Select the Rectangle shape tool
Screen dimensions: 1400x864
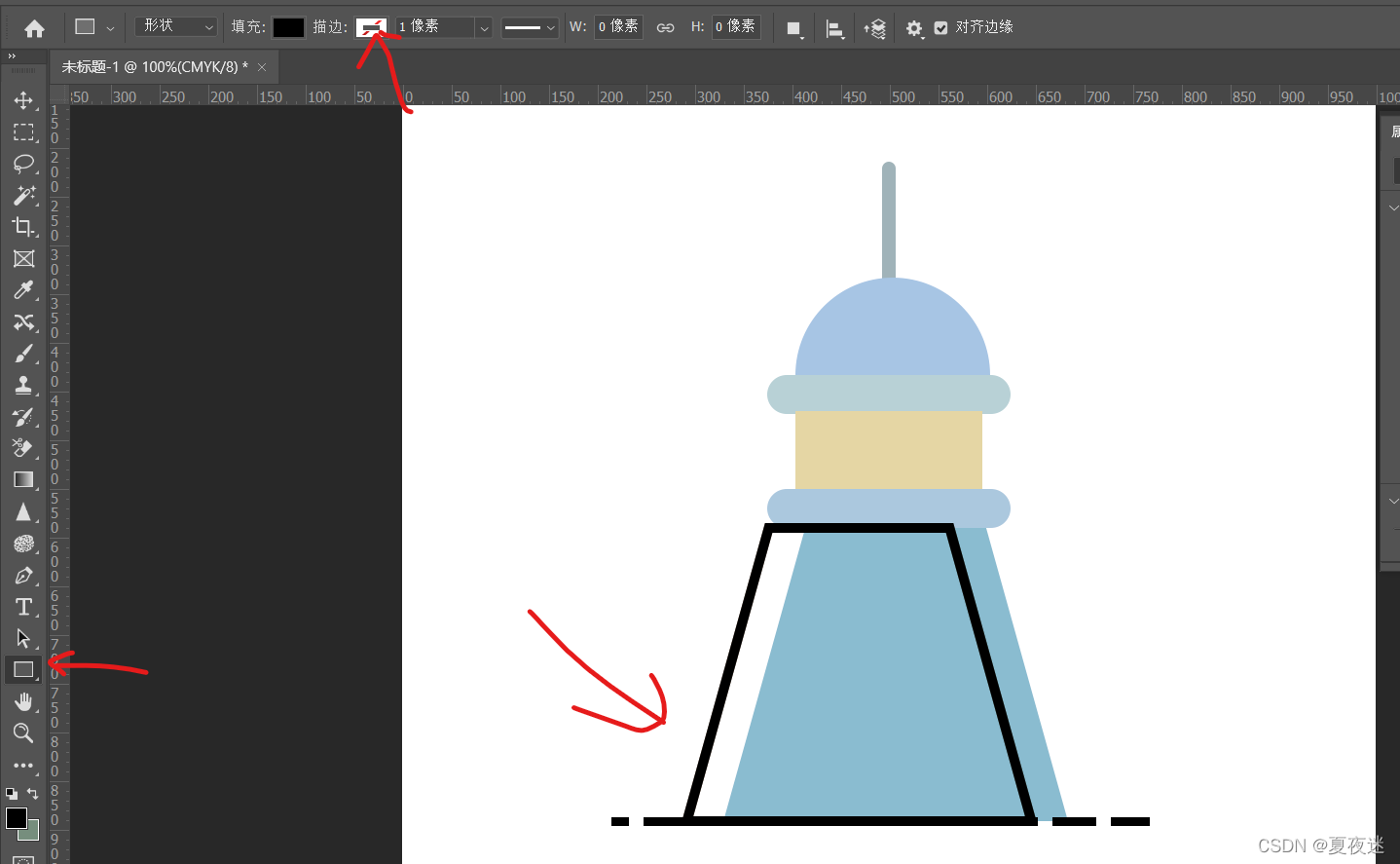point(23,670)
